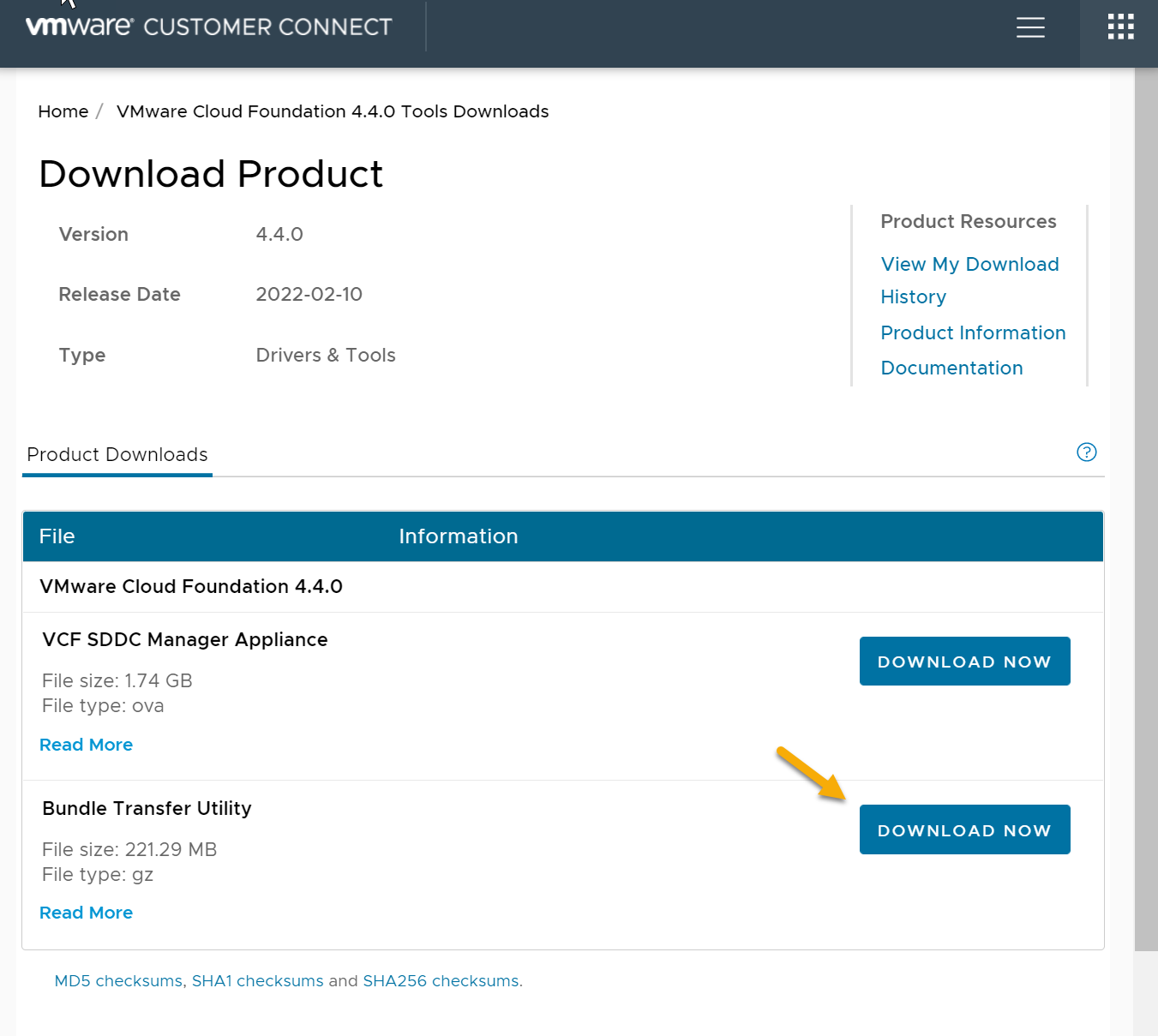1158x1036 pixels.
Task: Download the VCF SDDC Manager Appliance
Action: pos(964,662)
